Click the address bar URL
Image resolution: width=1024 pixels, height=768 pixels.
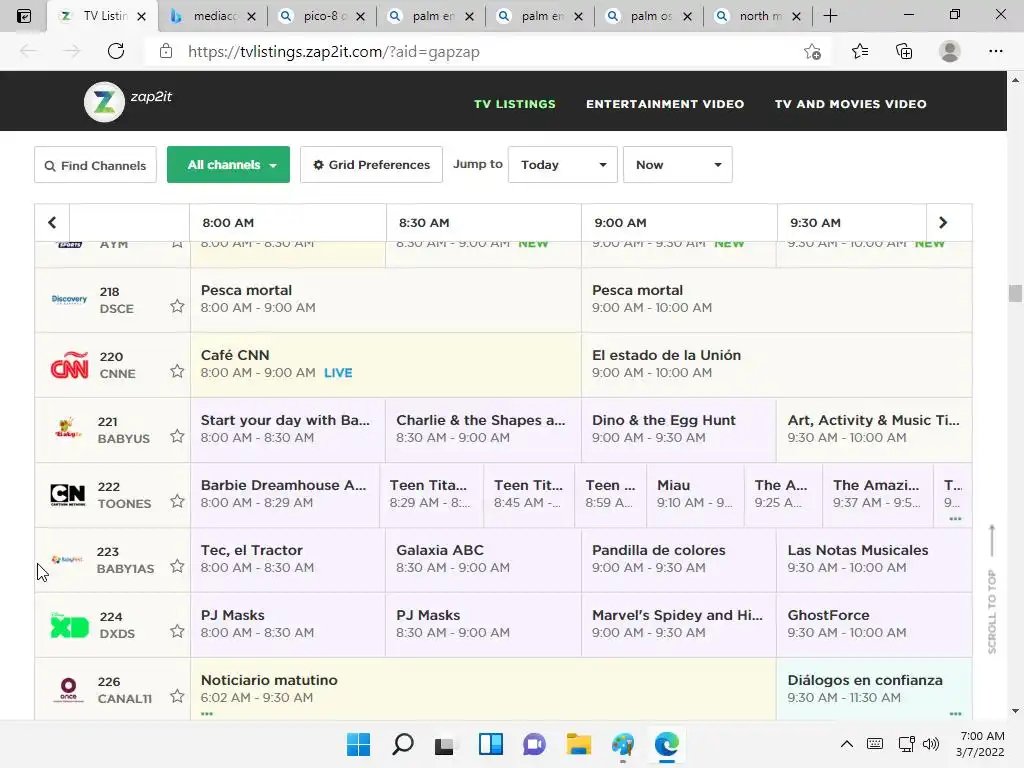coord(334,52)
